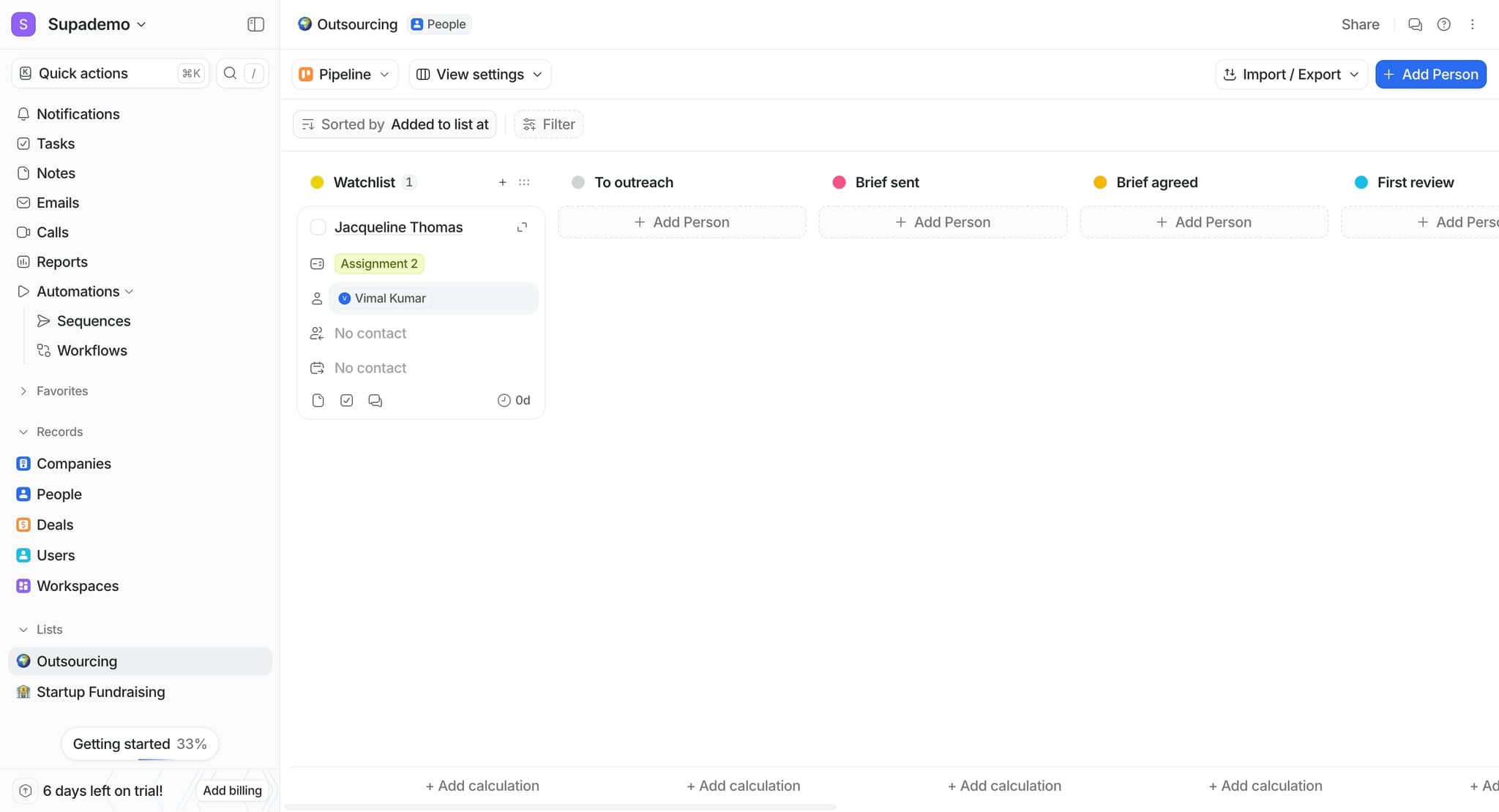Open the comments icon in header

1415,24
